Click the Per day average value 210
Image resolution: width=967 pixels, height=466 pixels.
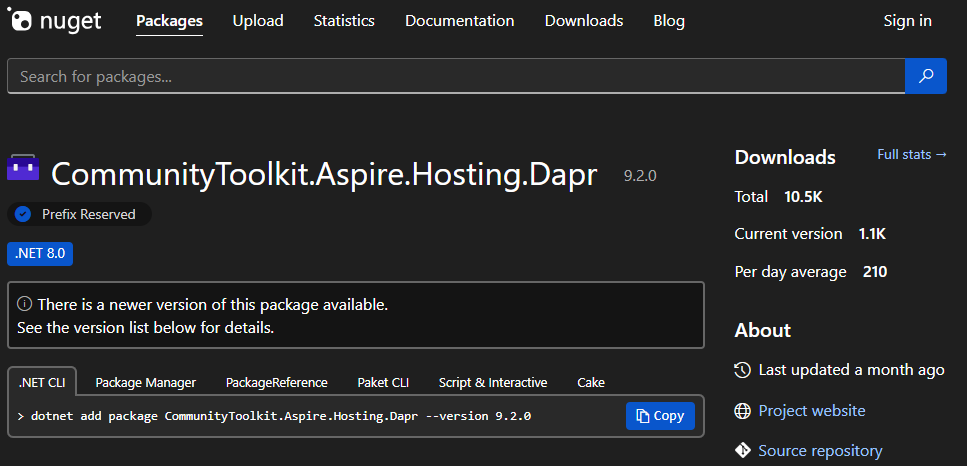(x=874, y=272)
